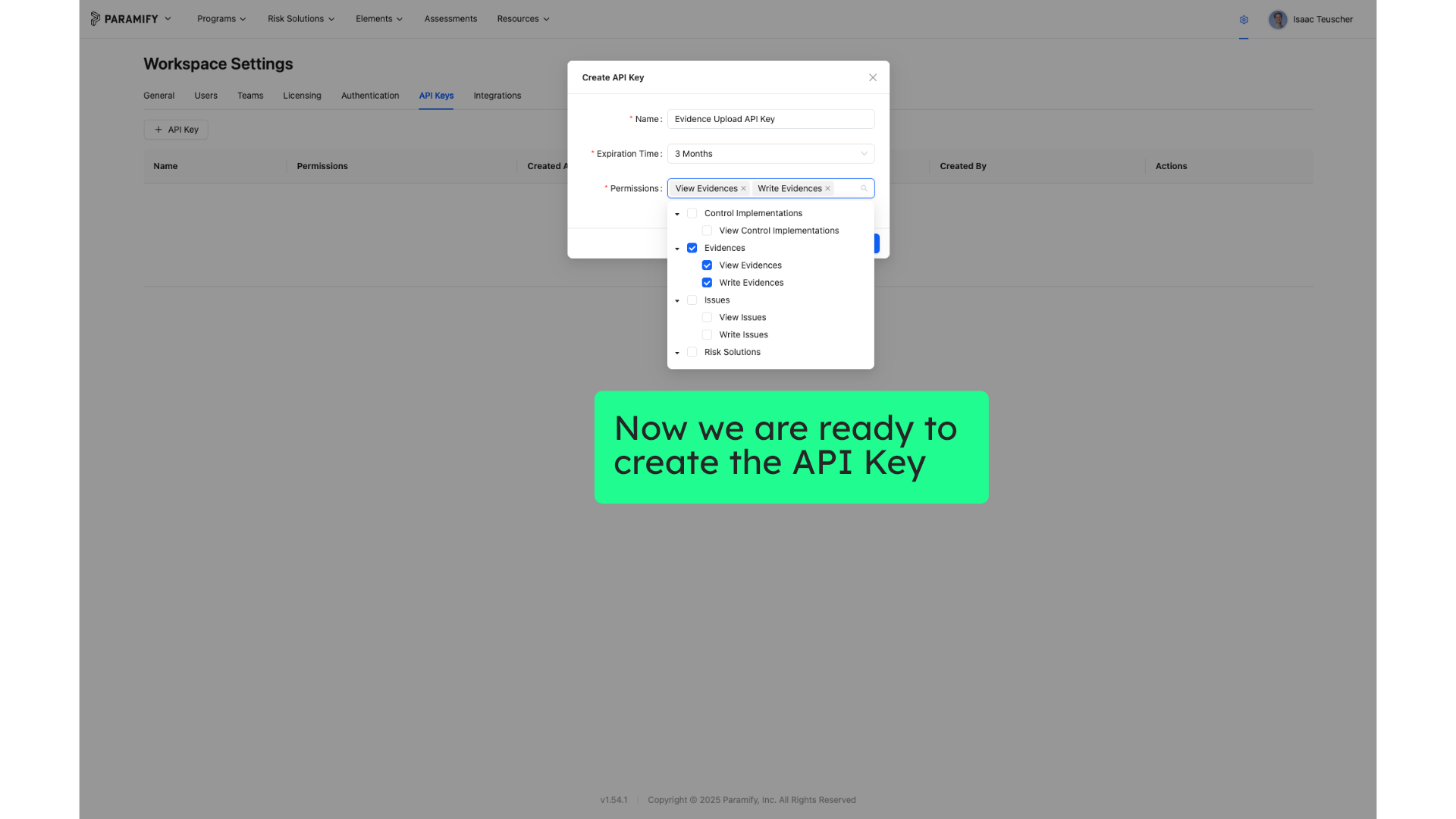Open the Risk Solutions navigation menu

click(301, 19)
